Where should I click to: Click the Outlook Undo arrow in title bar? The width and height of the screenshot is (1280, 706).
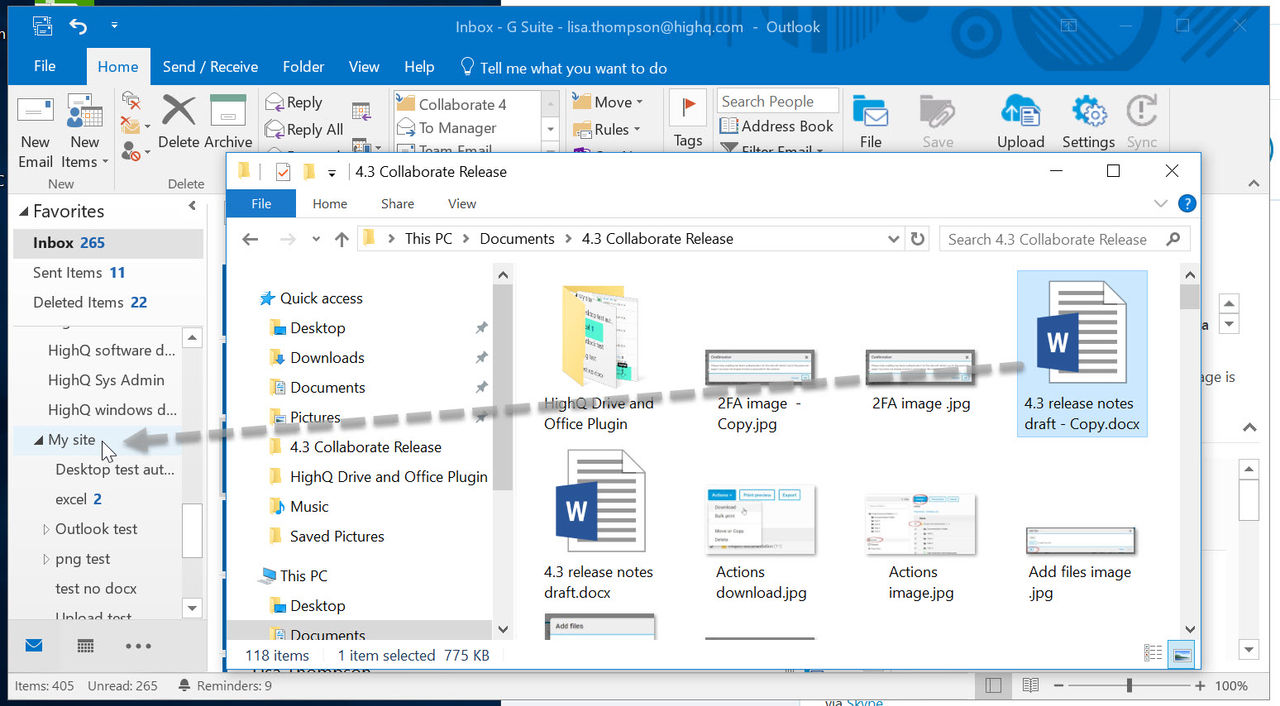pyautogui.click(x=78, y=27)
